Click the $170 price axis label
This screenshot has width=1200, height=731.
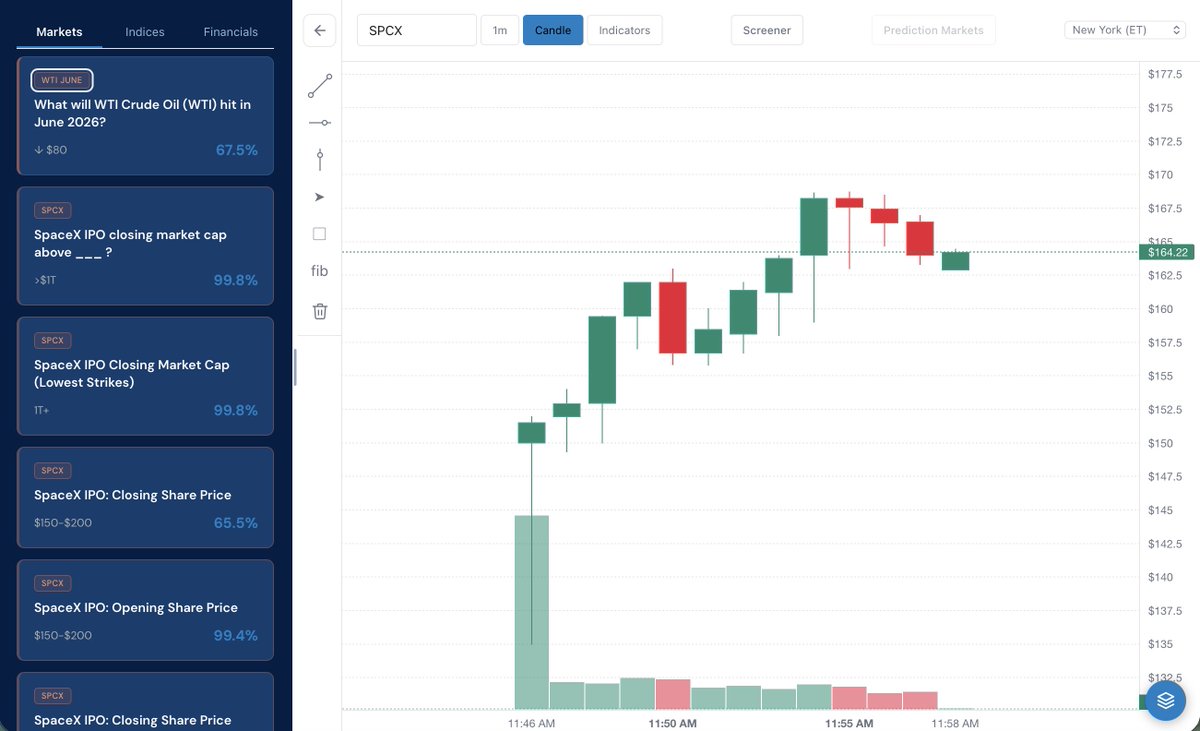pyautogui.click(x=1160, y=175)
